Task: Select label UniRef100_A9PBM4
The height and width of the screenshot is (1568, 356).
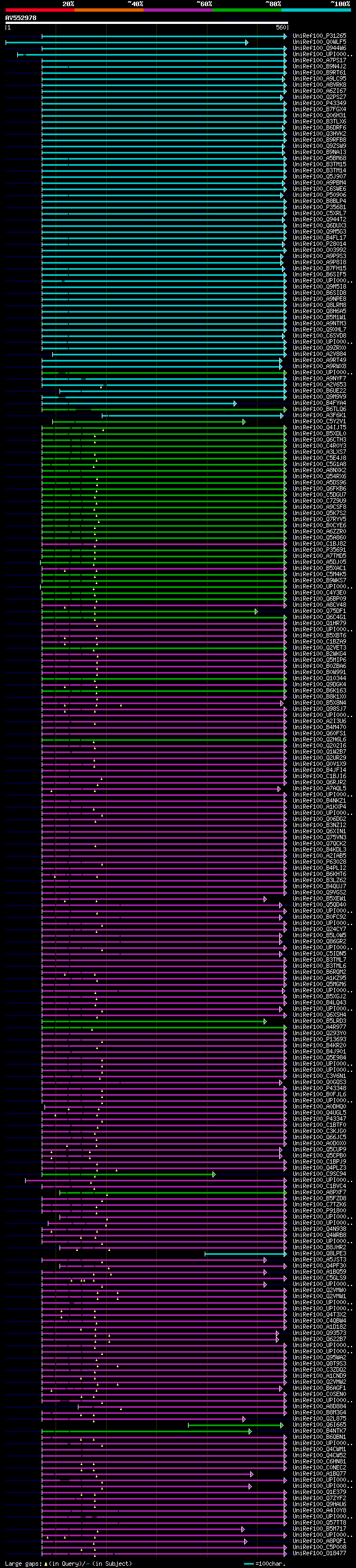Action: pos(319,182)
